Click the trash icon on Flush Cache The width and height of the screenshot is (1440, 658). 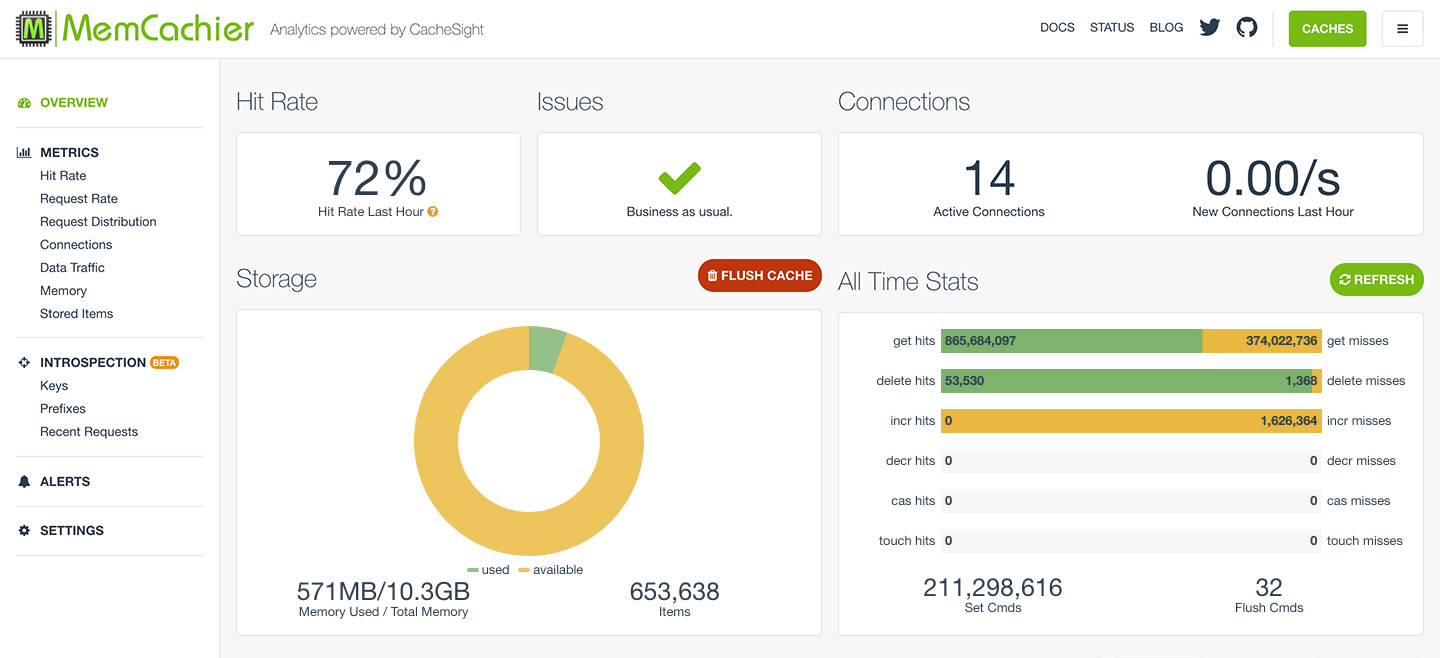click(712, 275)
